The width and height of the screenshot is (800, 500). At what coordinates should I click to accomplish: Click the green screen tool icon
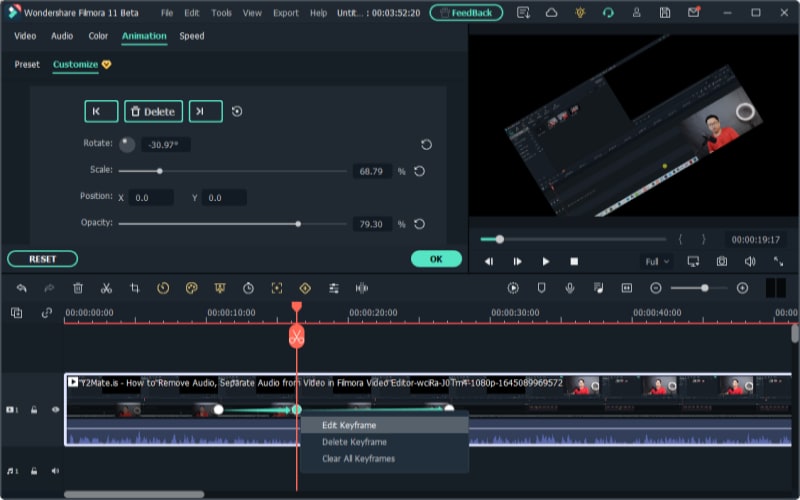pyautogui.click(x=220, y=288)
